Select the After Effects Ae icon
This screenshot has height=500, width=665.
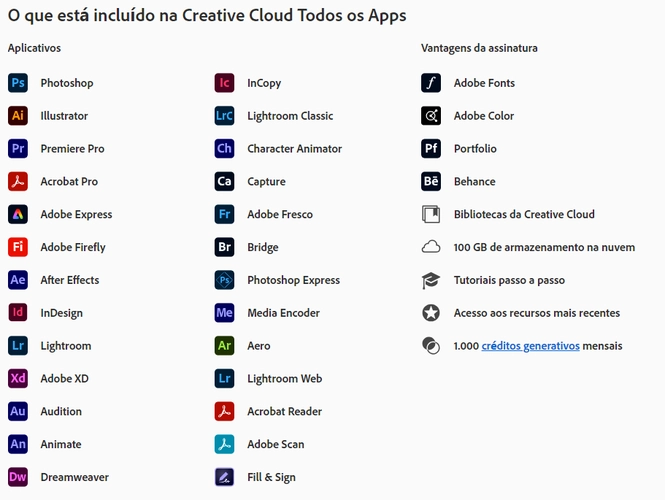[x=18, y=280]
